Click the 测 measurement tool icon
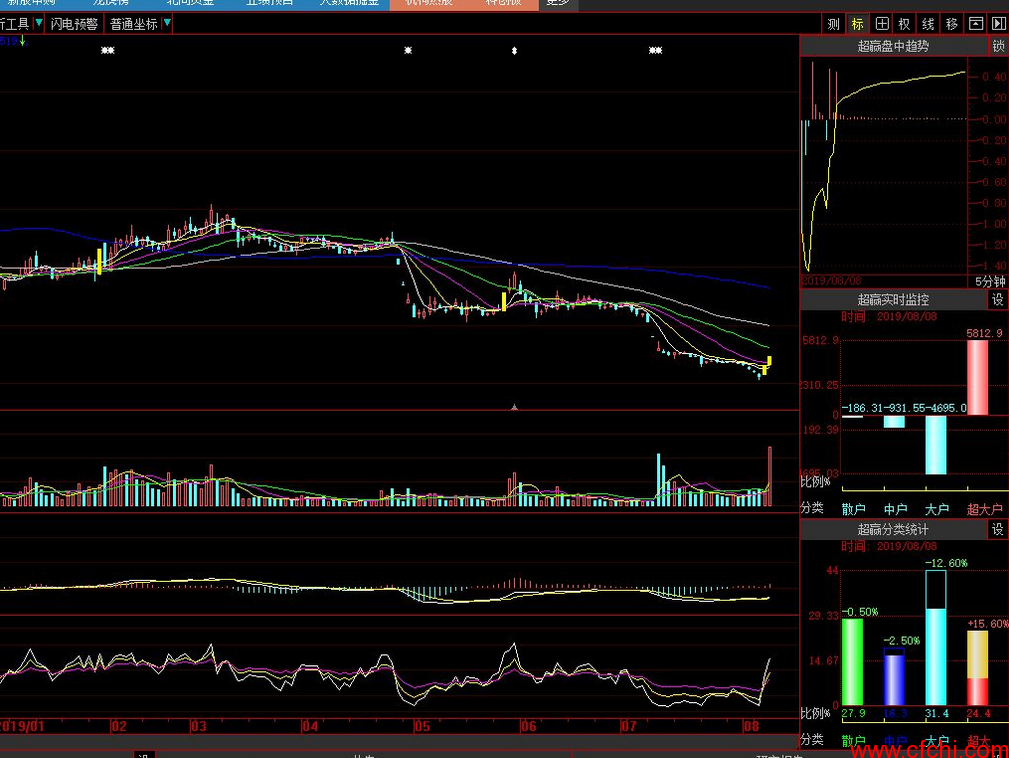This screenshot has height=758, width=1009. tap(834, 24)
